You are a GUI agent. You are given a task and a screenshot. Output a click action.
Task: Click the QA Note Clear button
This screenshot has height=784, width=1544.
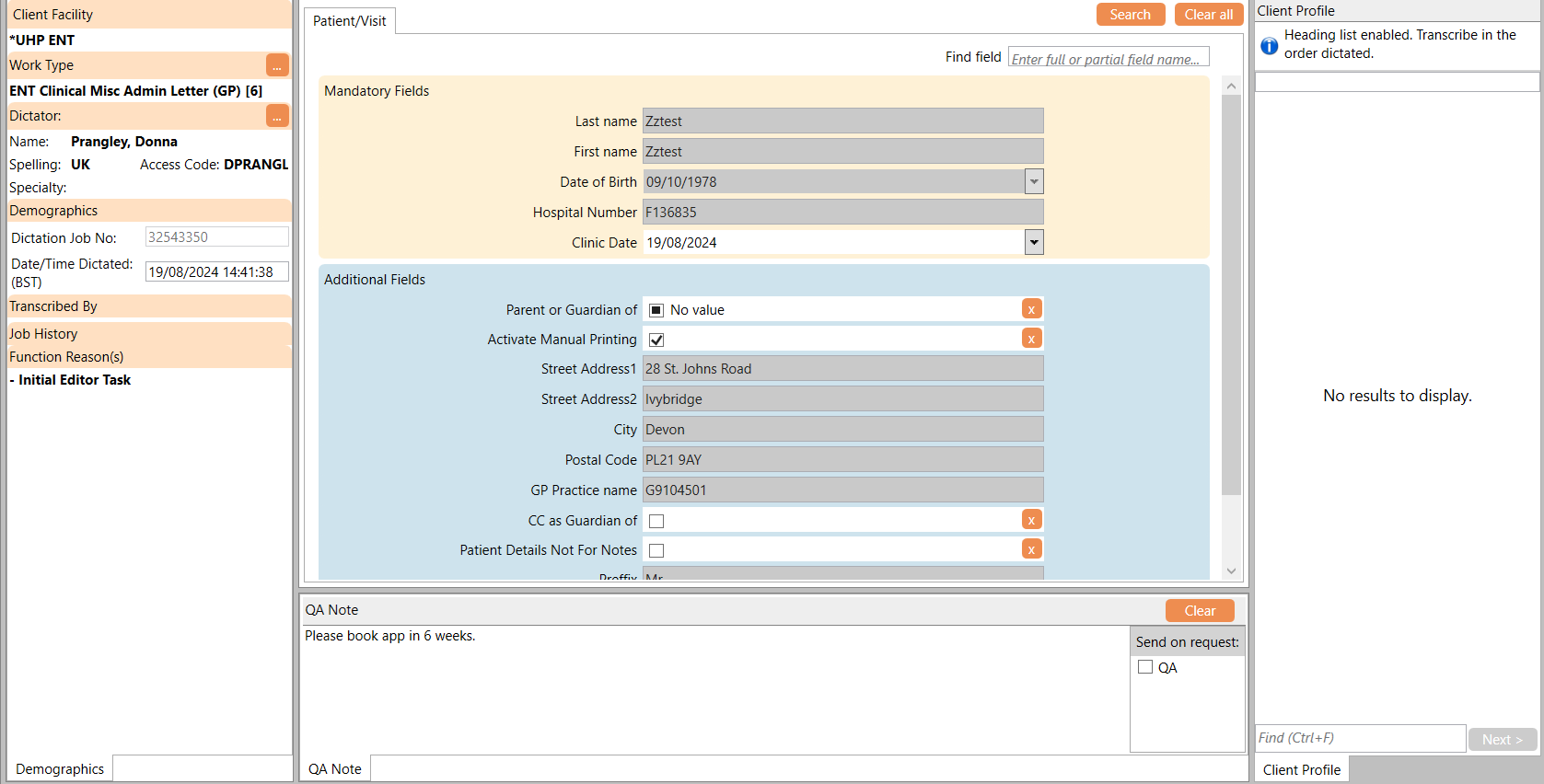tap(1200, 611)
